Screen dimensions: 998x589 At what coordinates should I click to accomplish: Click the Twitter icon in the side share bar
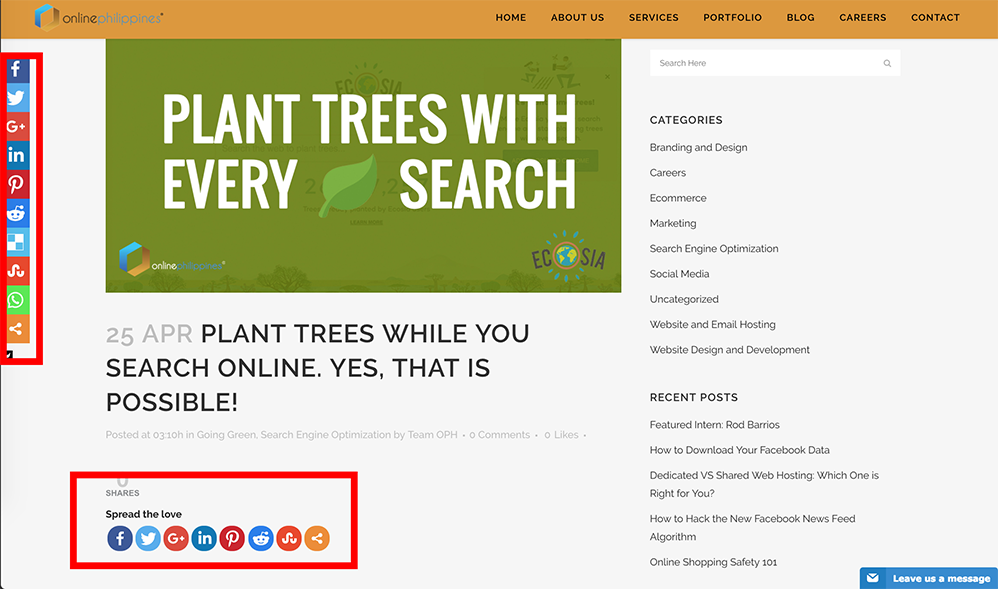[x=17, y=97]
